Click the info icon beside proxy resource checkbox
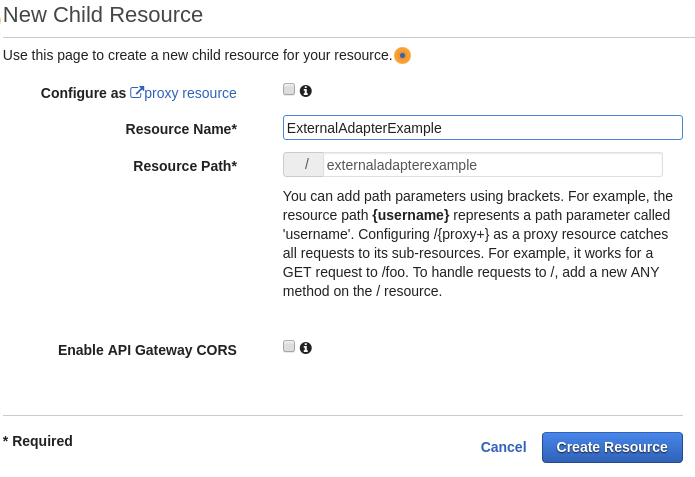Viewport: 695px width, 477px height. [x=305, y=91]
